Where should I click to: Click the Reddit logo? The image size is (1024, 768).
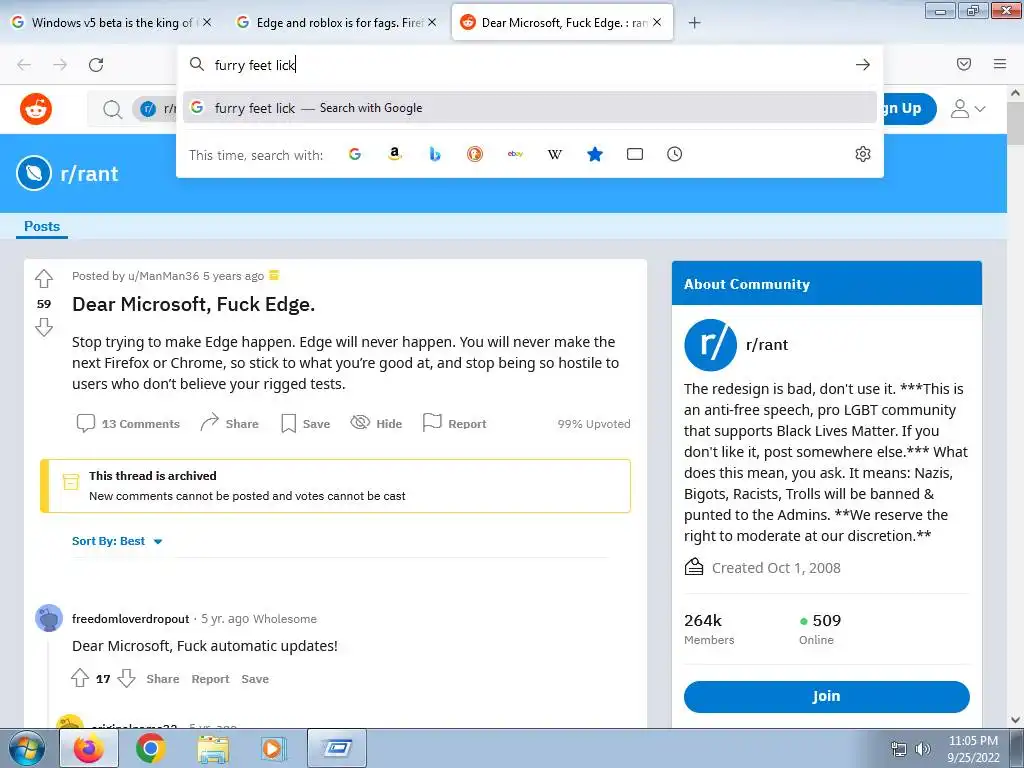click(36, 109)
